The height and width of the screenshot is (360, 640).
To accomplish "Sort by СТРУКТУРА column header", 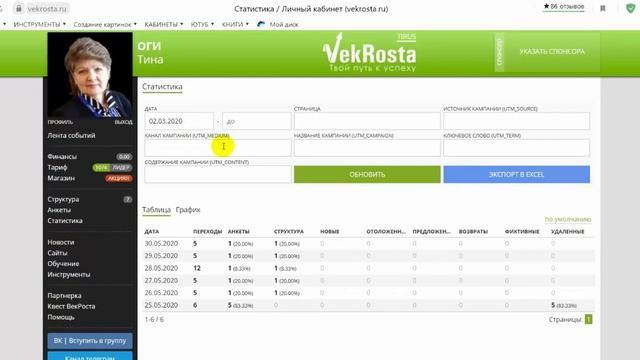I will click(x=289, y=231).
